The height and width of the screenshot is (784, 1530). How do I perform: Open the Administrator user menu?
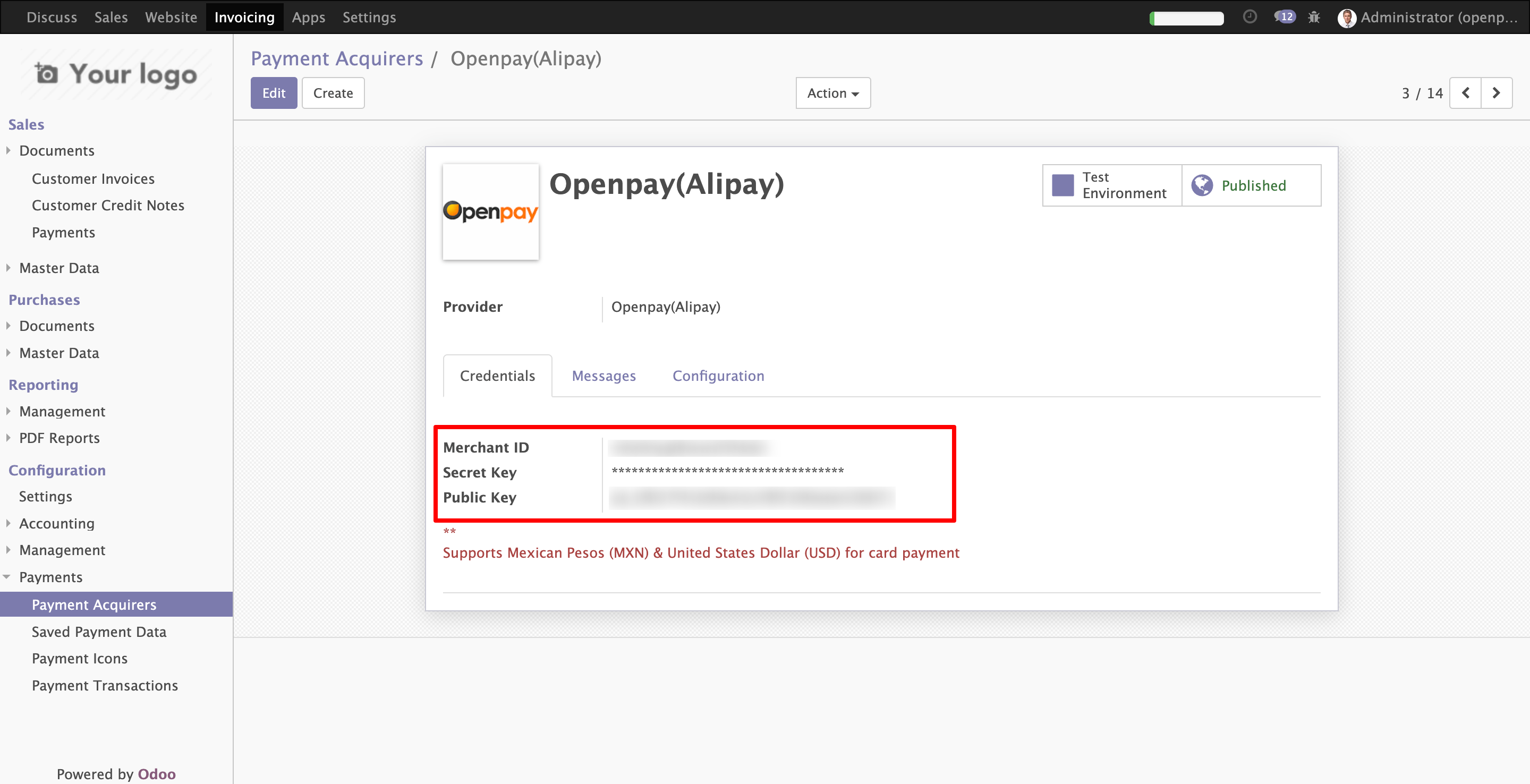click(x=1428, y=17)
